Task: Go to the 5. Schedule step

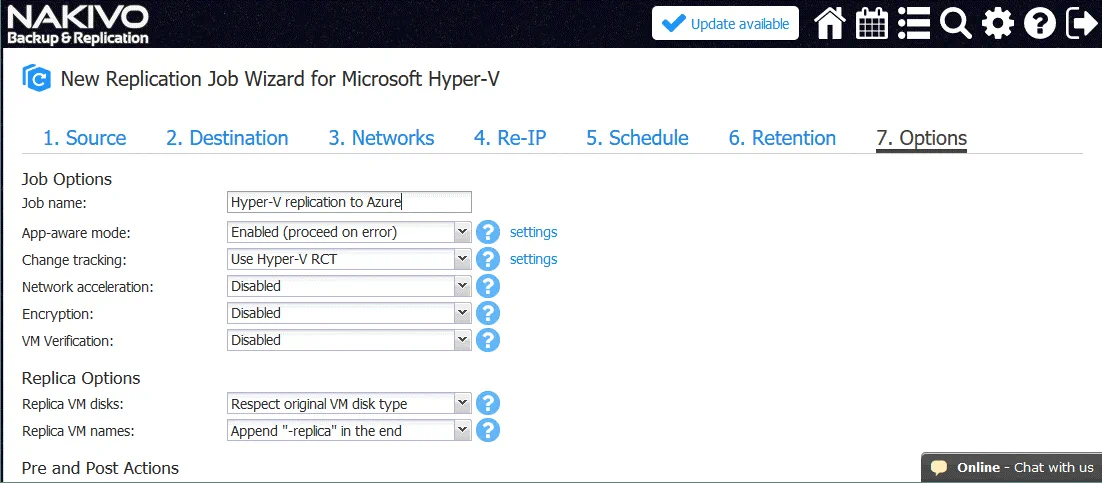Action: pyautogui.click(x=637, y=138)
